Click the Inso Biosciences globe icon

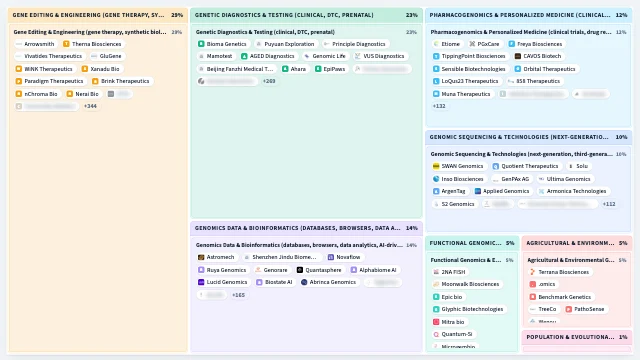click(x=436, y=179)
